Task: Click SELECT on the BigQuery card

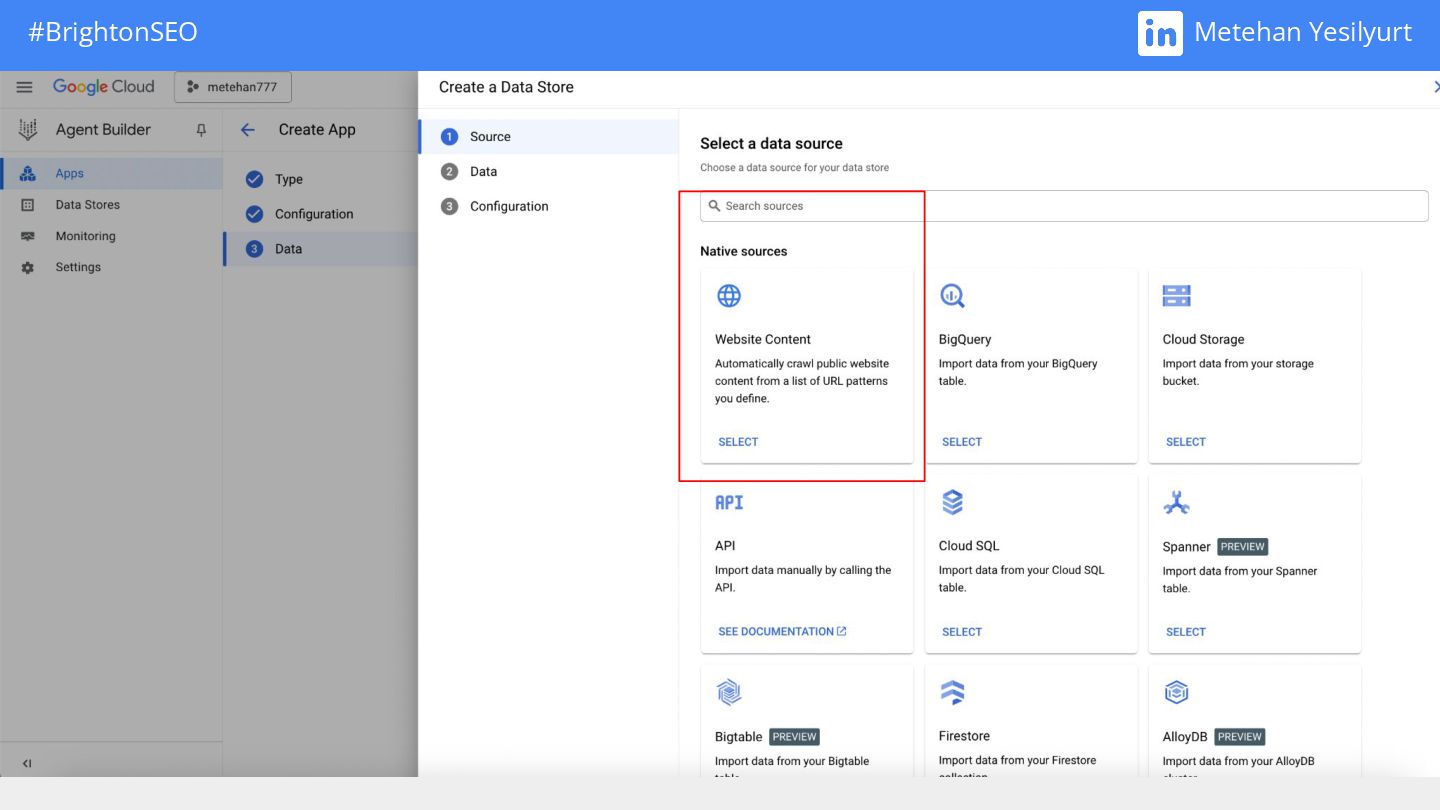Action: click(962, 442)
